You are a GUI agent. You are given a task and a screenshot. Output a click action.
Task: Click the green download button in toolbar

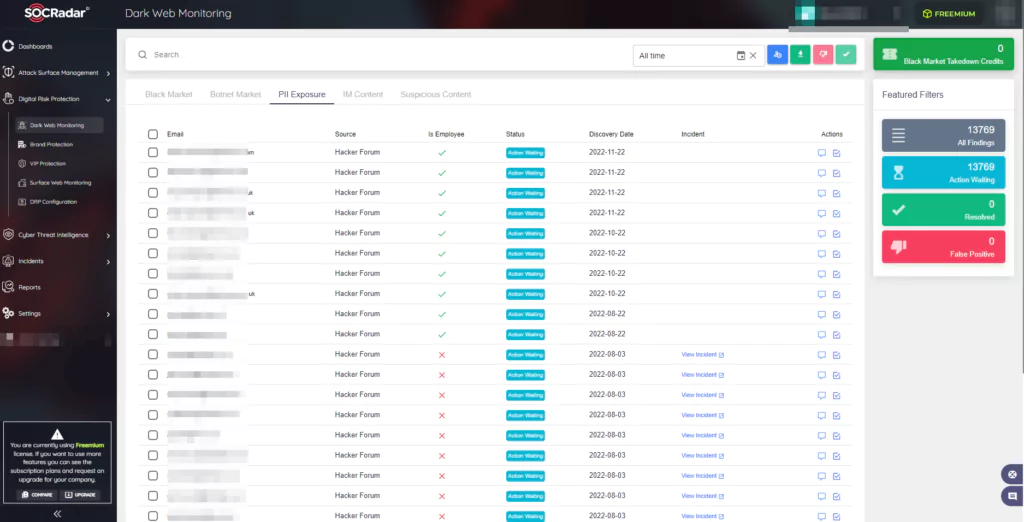point(800,55)
